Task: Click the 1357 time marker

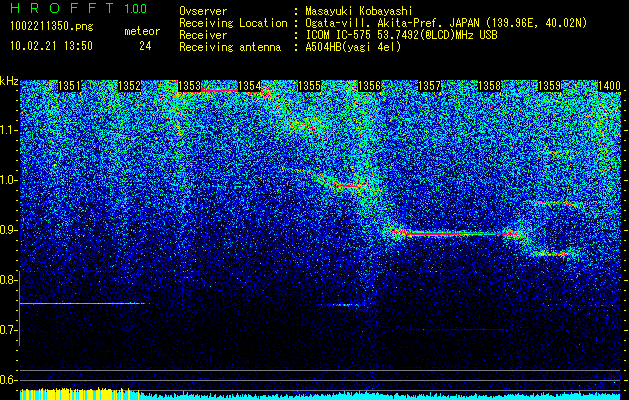Action: tap(430, 86)
